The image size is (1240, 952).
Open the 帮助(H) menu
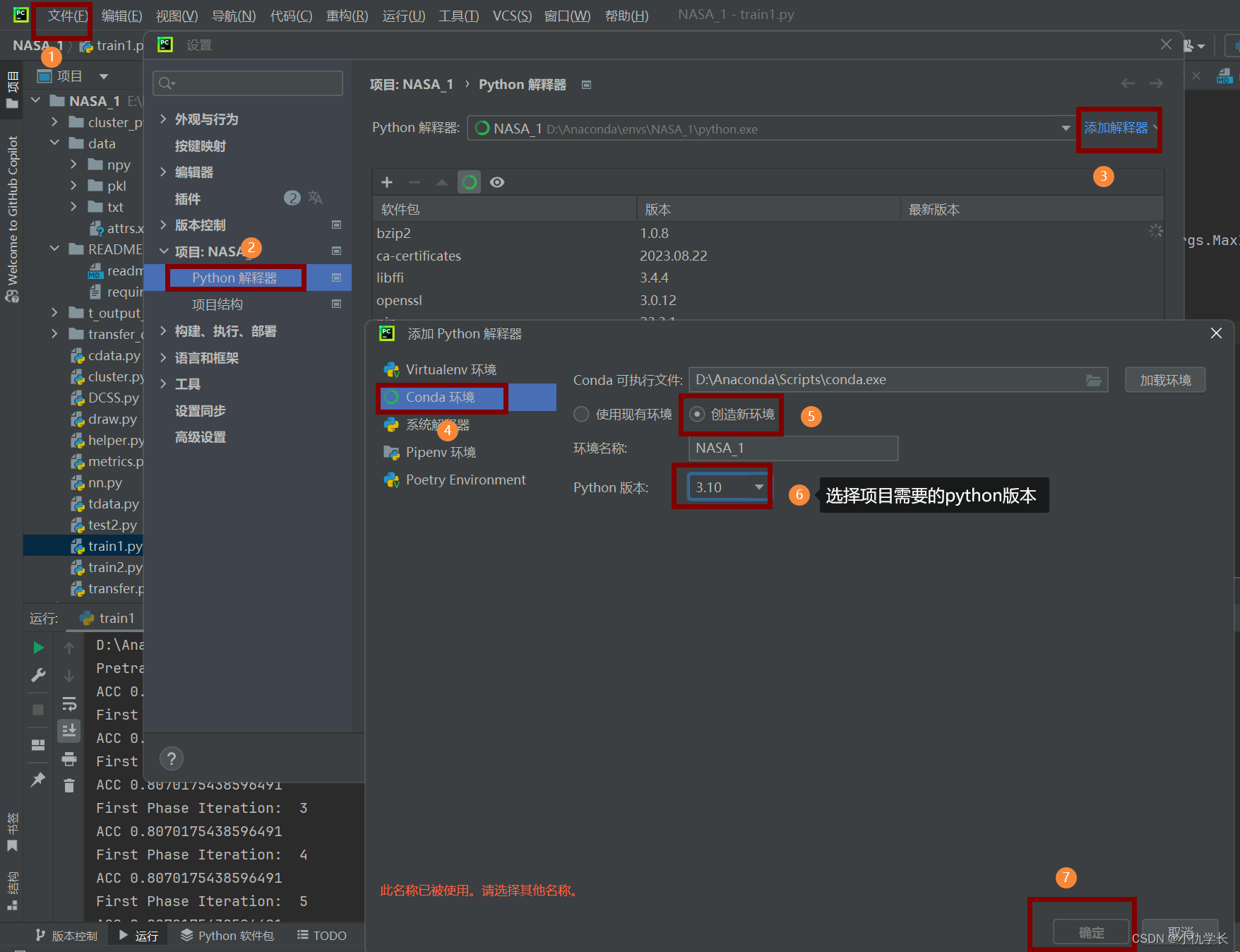coord(626,16)
